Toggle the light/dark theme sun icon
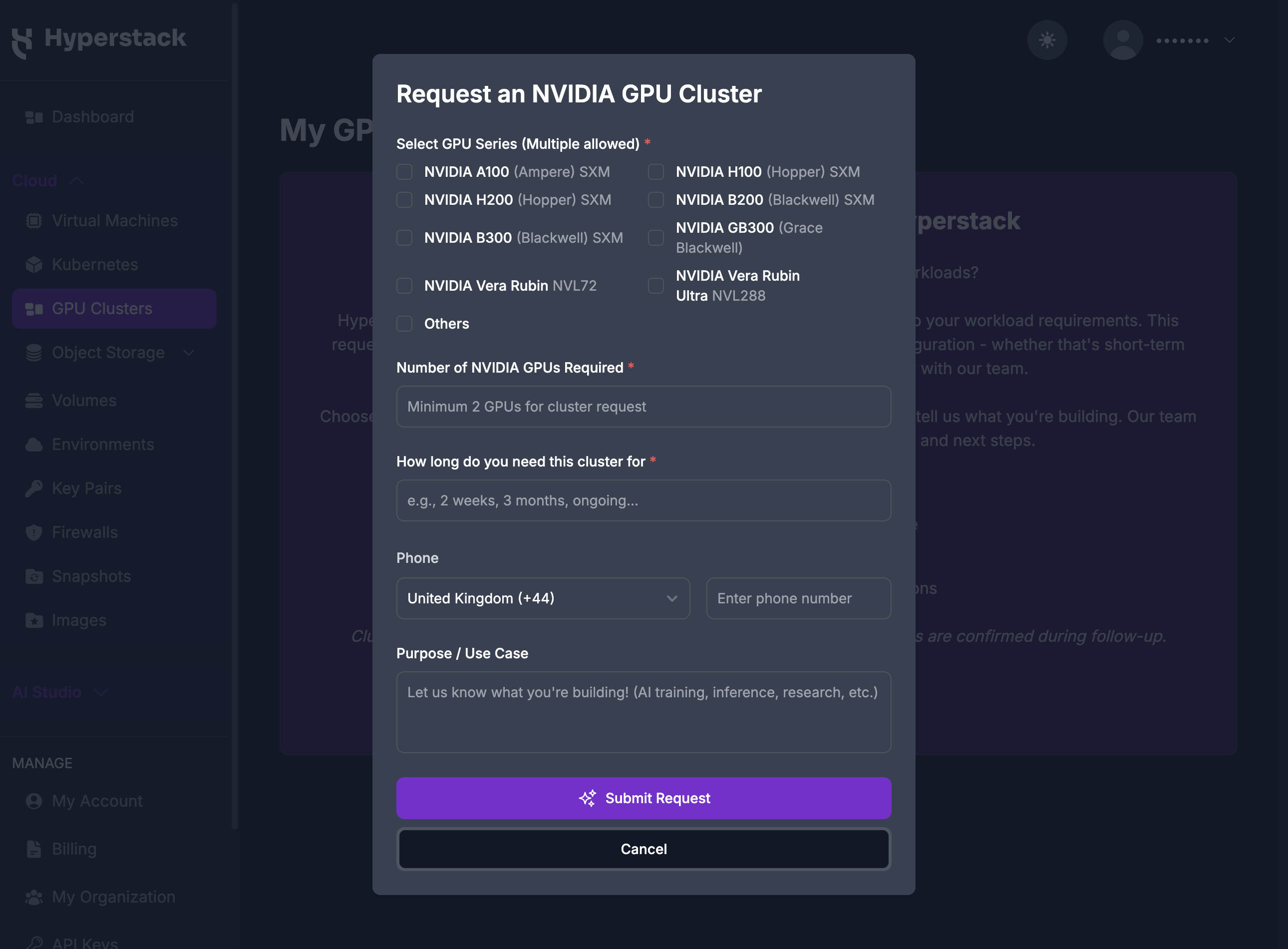This screenshot has height=949, width=1288. (1047, 40)
